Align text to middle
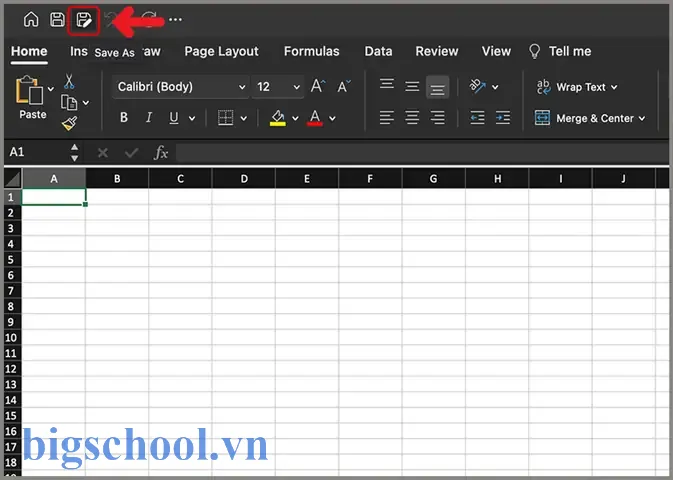The width and height of the screenshot is (673, 480). pos(412,87)
